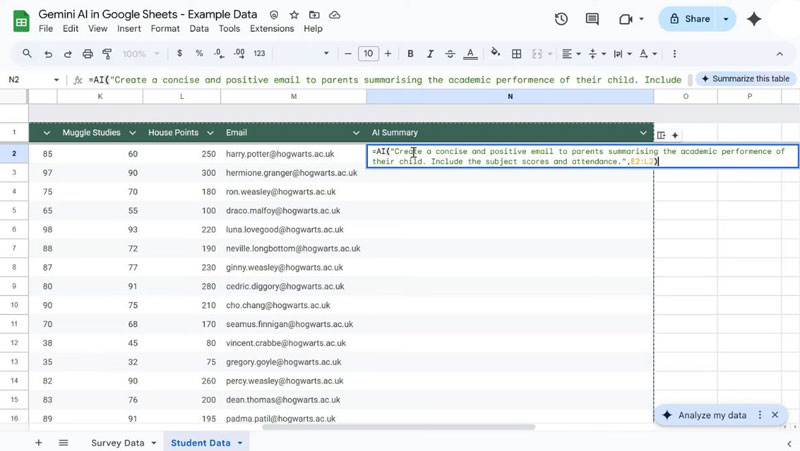Open the Extensions menu
The height and width of the screenshot is (451, 800).
click(271, 29)
